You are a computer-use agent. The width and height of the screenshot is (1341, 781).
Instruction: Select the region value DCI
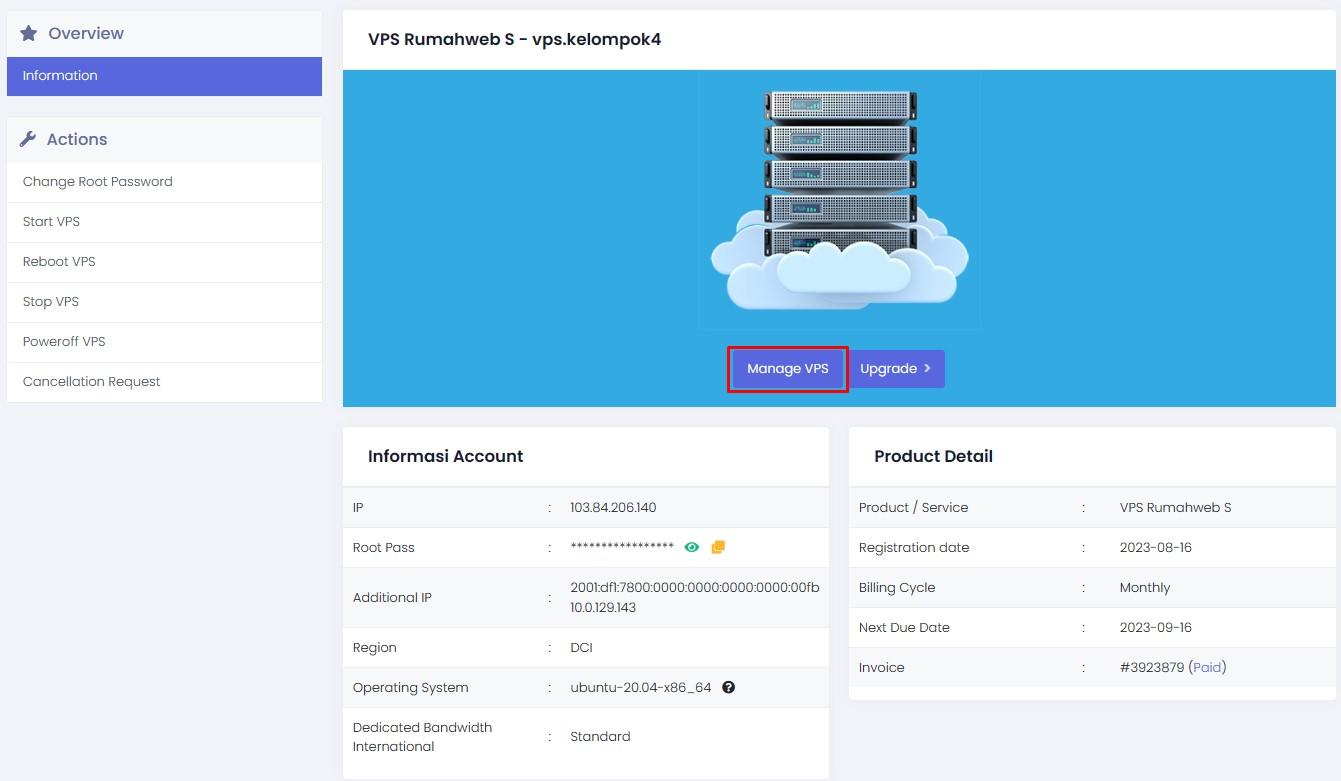pyautogui.click(x=581, y=647)
